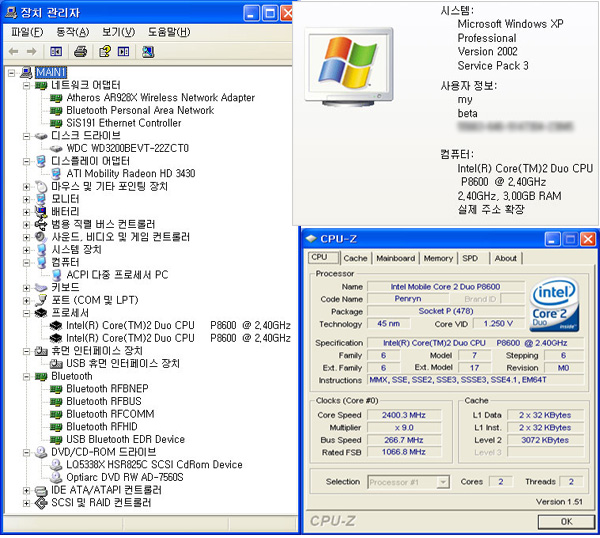The image size is (600, 538).
Task: Click the WDC WD3200BEVT disk drive icon
Action: (56, 148)
